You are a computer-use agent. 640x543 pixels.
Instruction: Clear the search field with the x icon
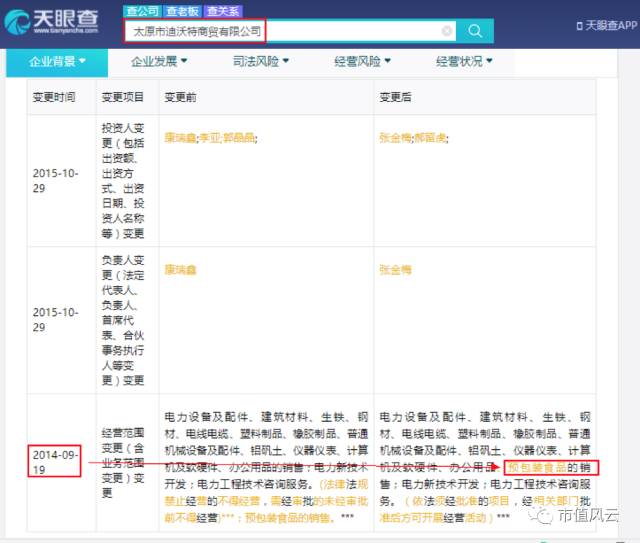tap(447, 31)
